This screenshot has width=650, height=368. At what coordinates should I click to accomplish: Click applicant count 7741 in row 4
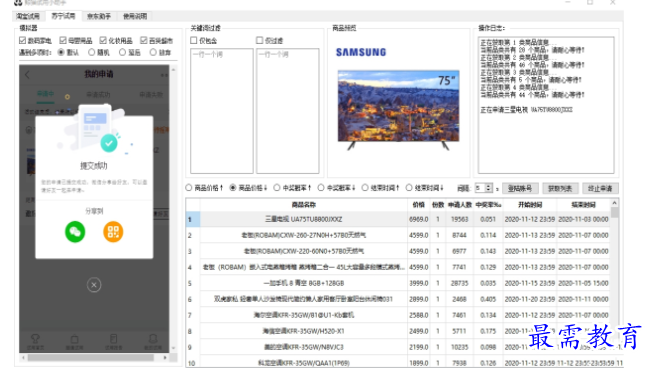459,267
